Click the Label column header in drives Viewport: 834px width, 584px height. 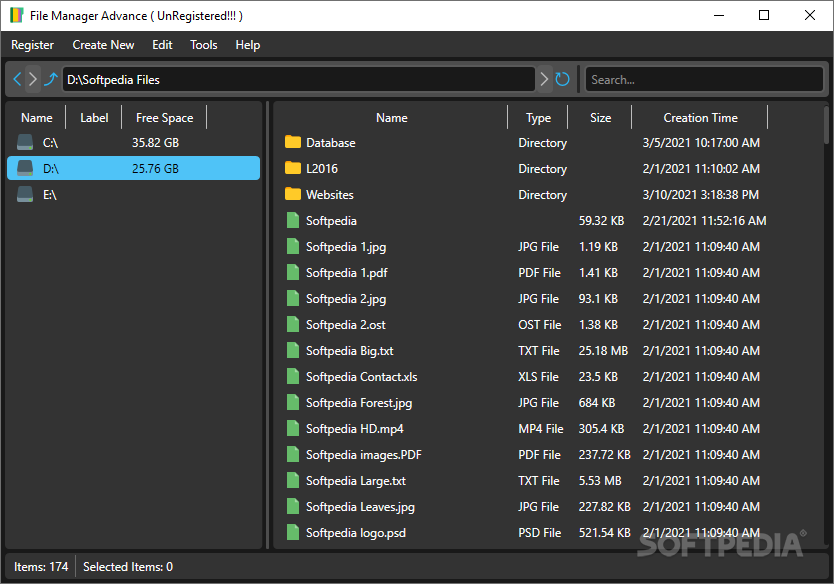[x=94, y=118]
